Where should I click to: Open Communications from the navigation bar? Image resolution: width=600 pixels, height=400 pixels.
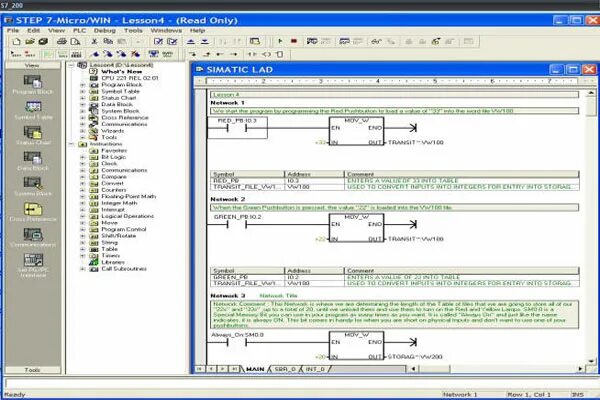point(33,237)
